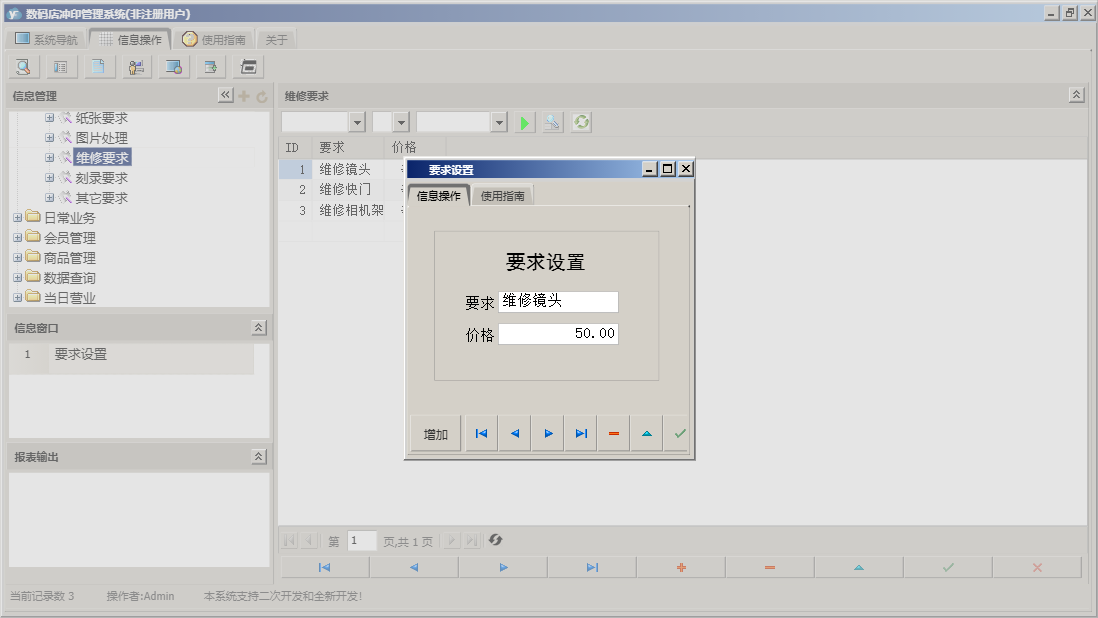Select the 维修快门 table row
This screenshot has width=1098, height=618.
[x=345, y=190]
